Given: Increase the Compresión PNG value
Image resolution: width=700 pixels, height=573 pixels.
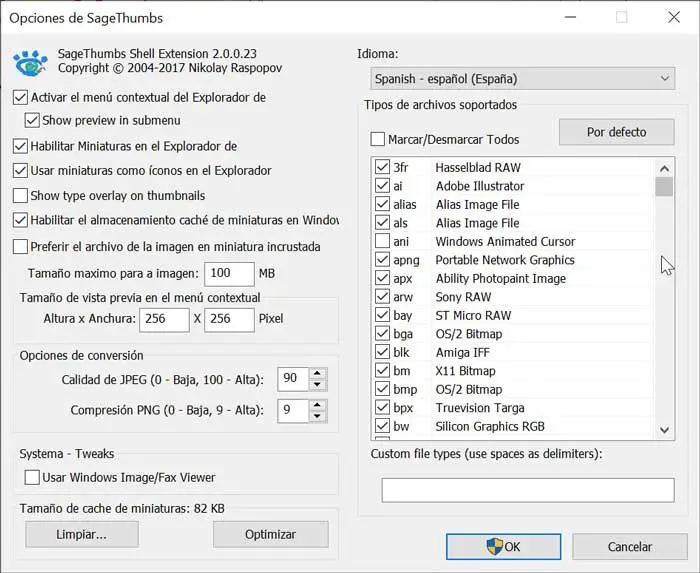Looking at the screenshot, I should (317, 405).
